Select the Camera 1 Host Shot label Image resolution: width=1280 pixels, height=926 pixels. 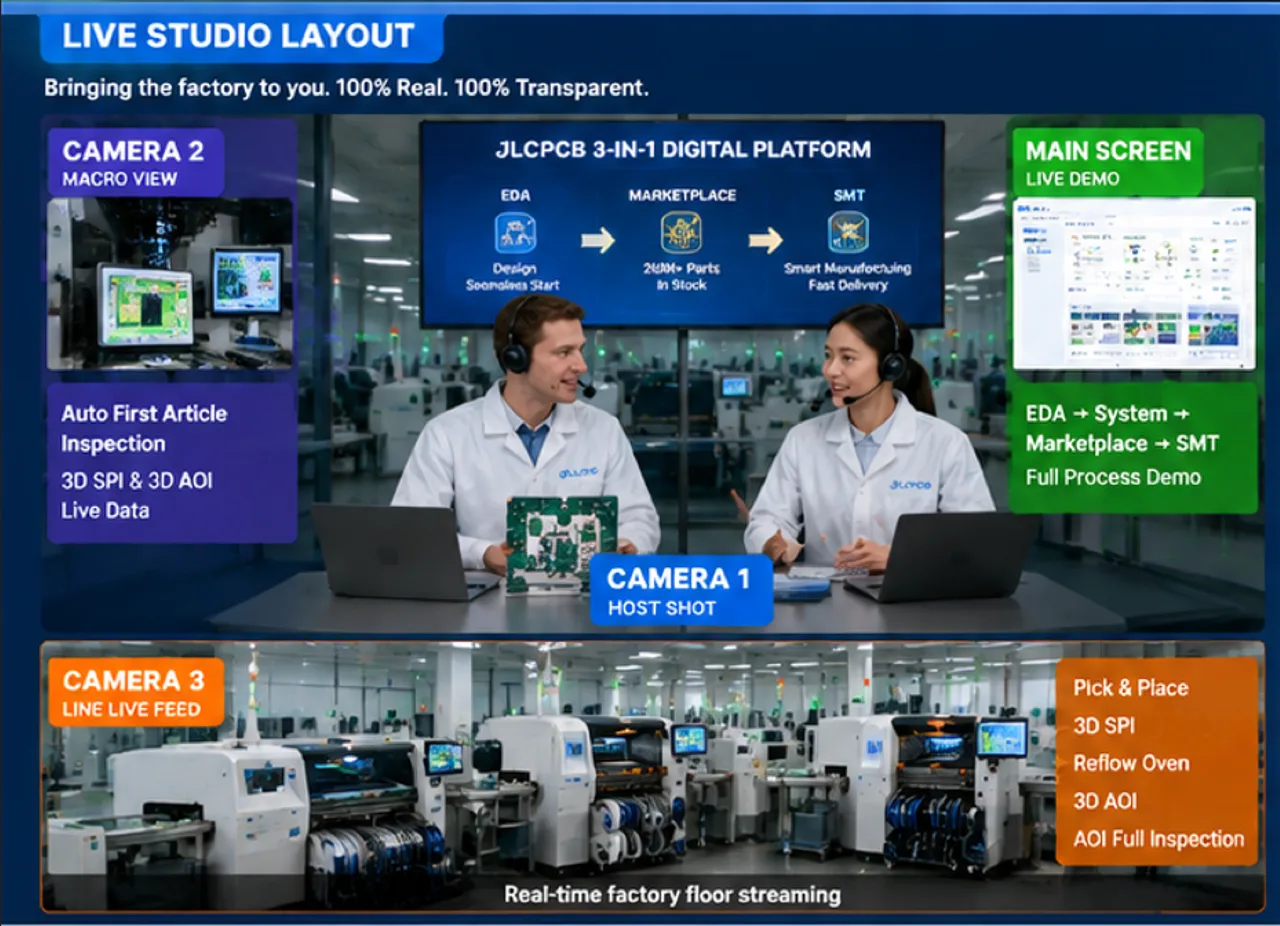[x=681, y=590]
